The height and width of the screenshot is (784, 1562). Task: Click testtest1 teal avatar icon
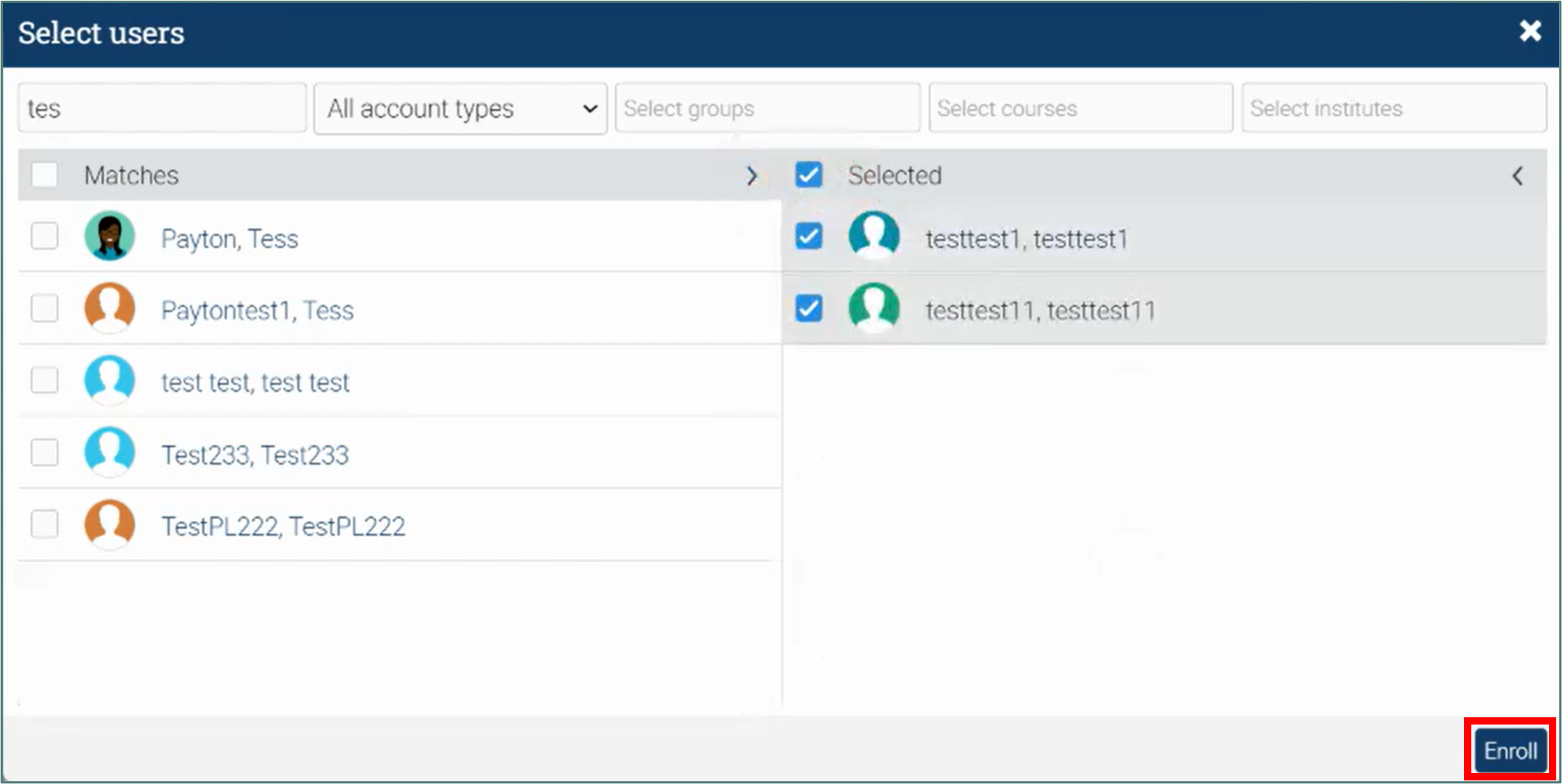pyautogui.click(x=874, y=236)
